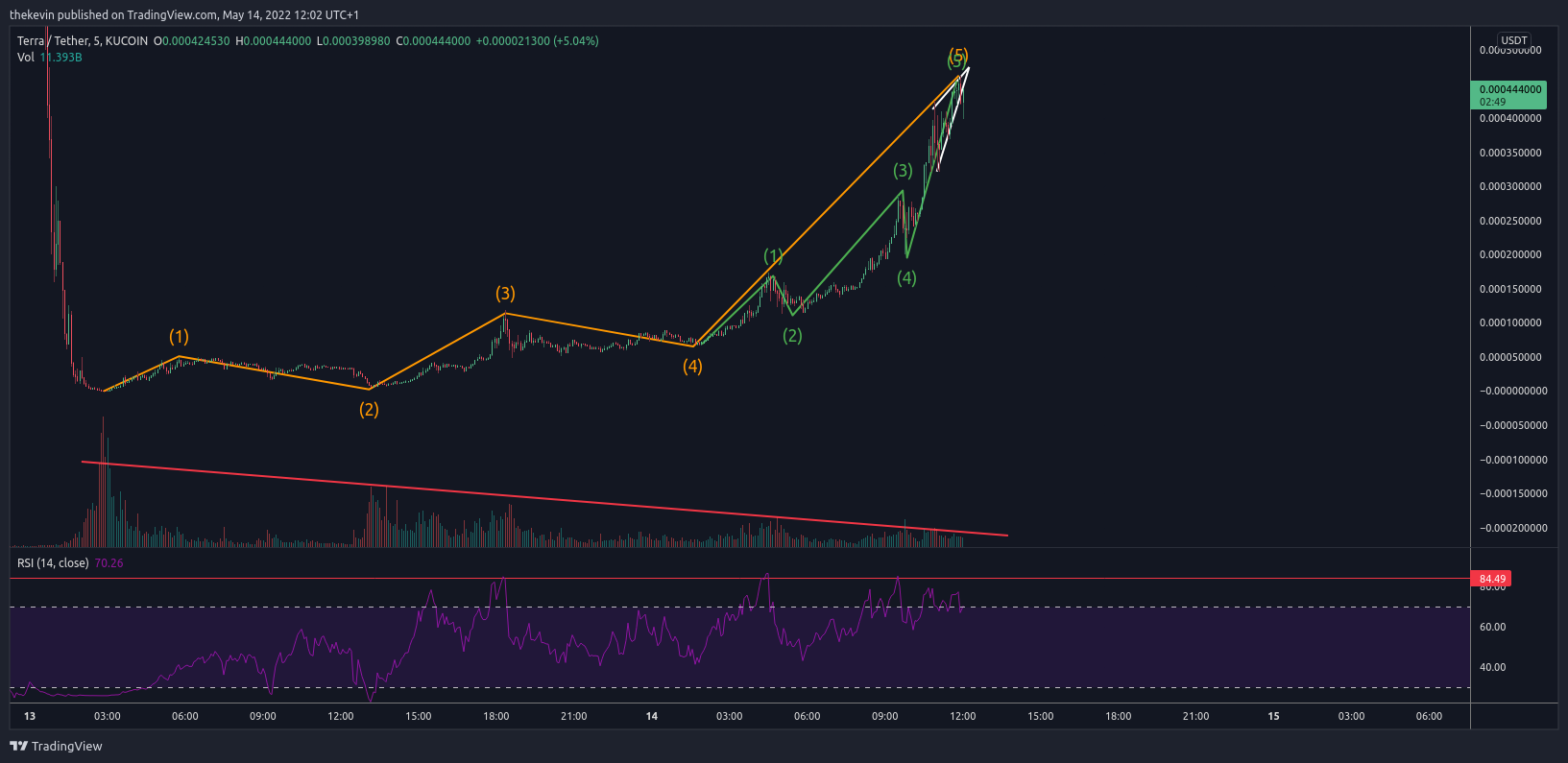Click the date label 15 on time axis
Screen dimensions: 1568x763
1273,716
